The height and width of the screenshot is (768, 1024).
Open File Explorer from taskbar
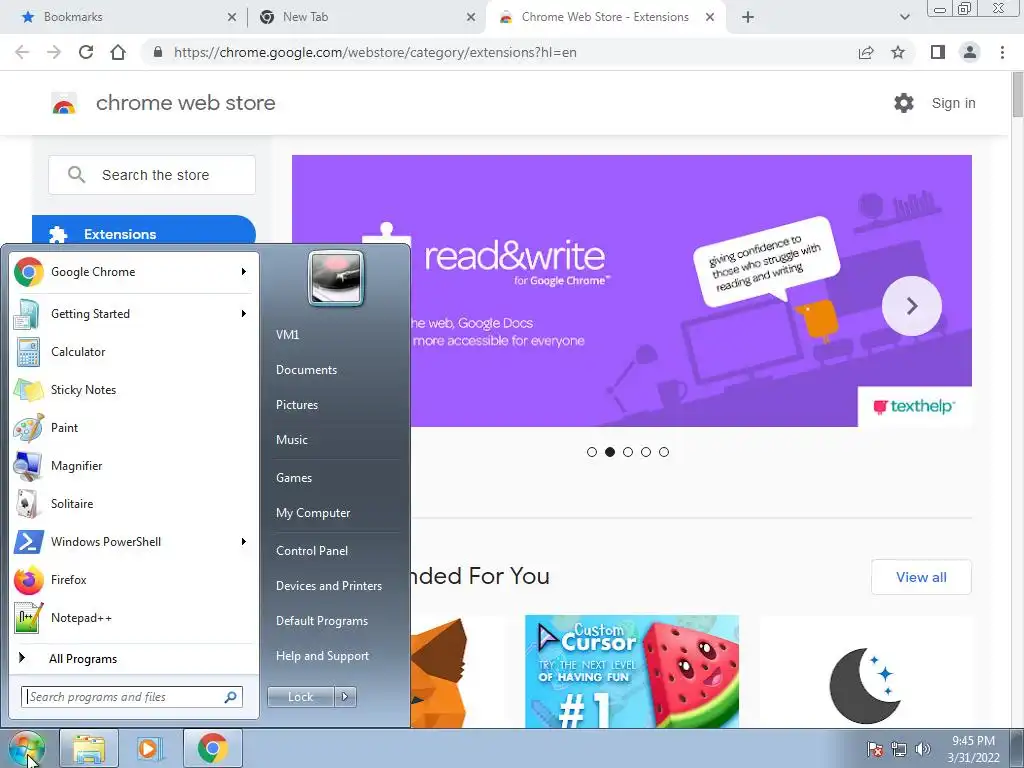[x=89, y=748]
